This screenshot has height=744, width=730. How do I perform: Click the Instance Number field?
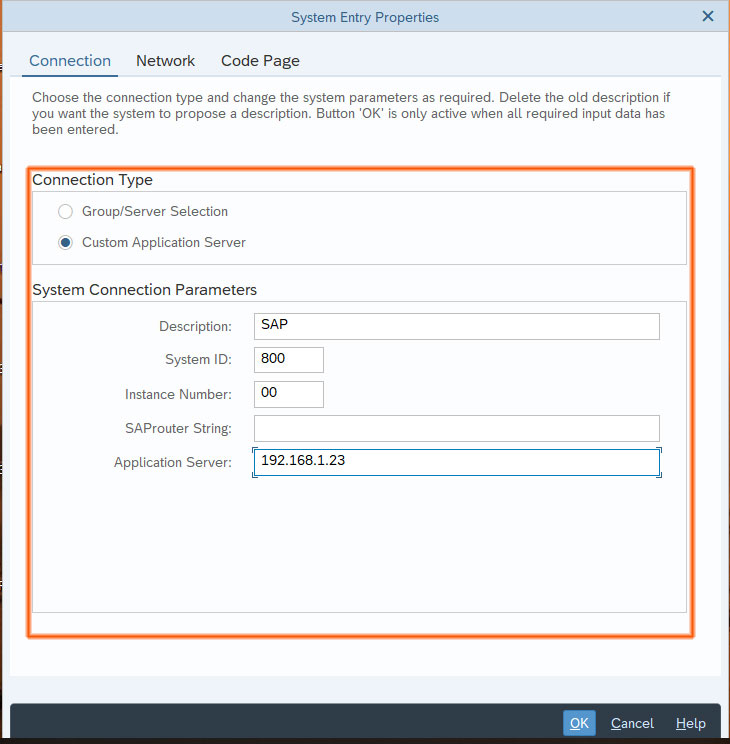[x=289, y=394]
